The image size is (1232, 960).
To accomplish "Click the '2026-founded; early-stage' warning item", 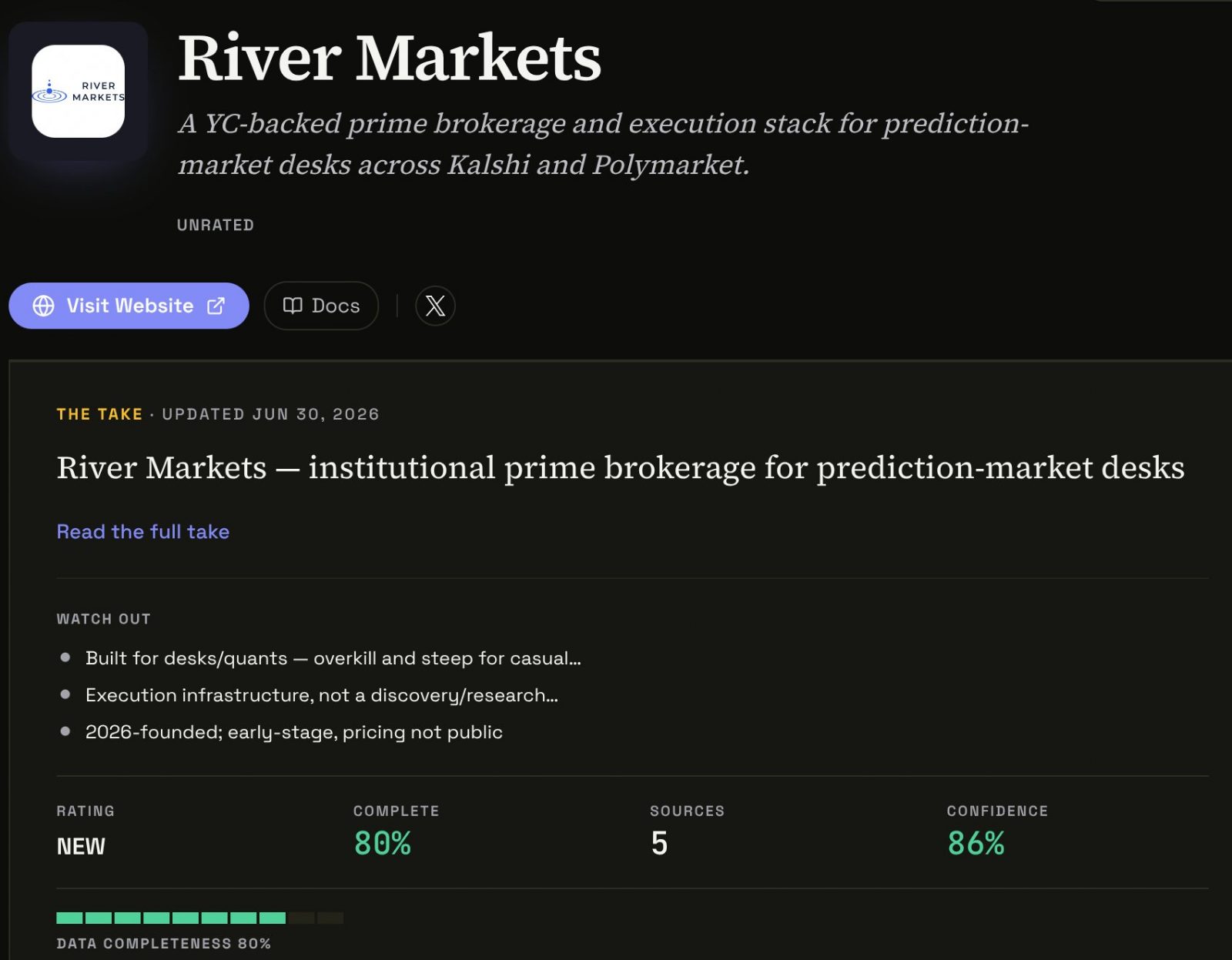I will click(294, 732).
